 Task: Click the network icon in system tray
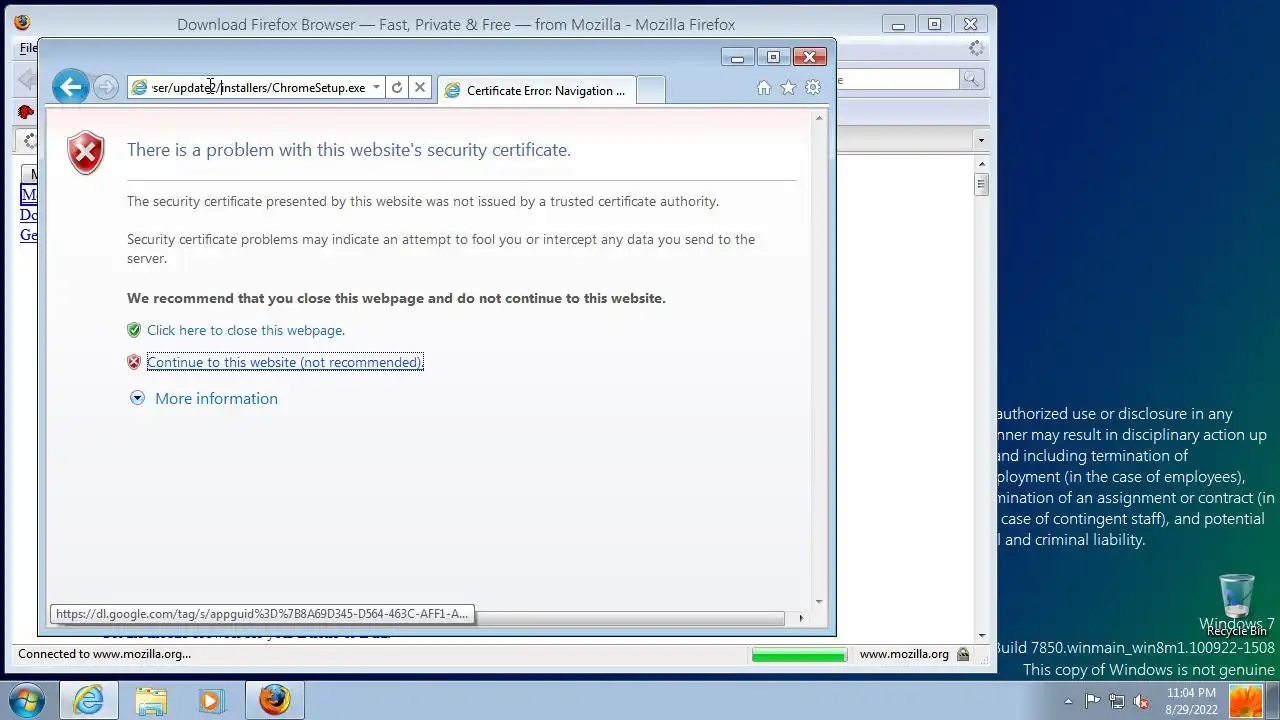click(x=1117, y=701)
